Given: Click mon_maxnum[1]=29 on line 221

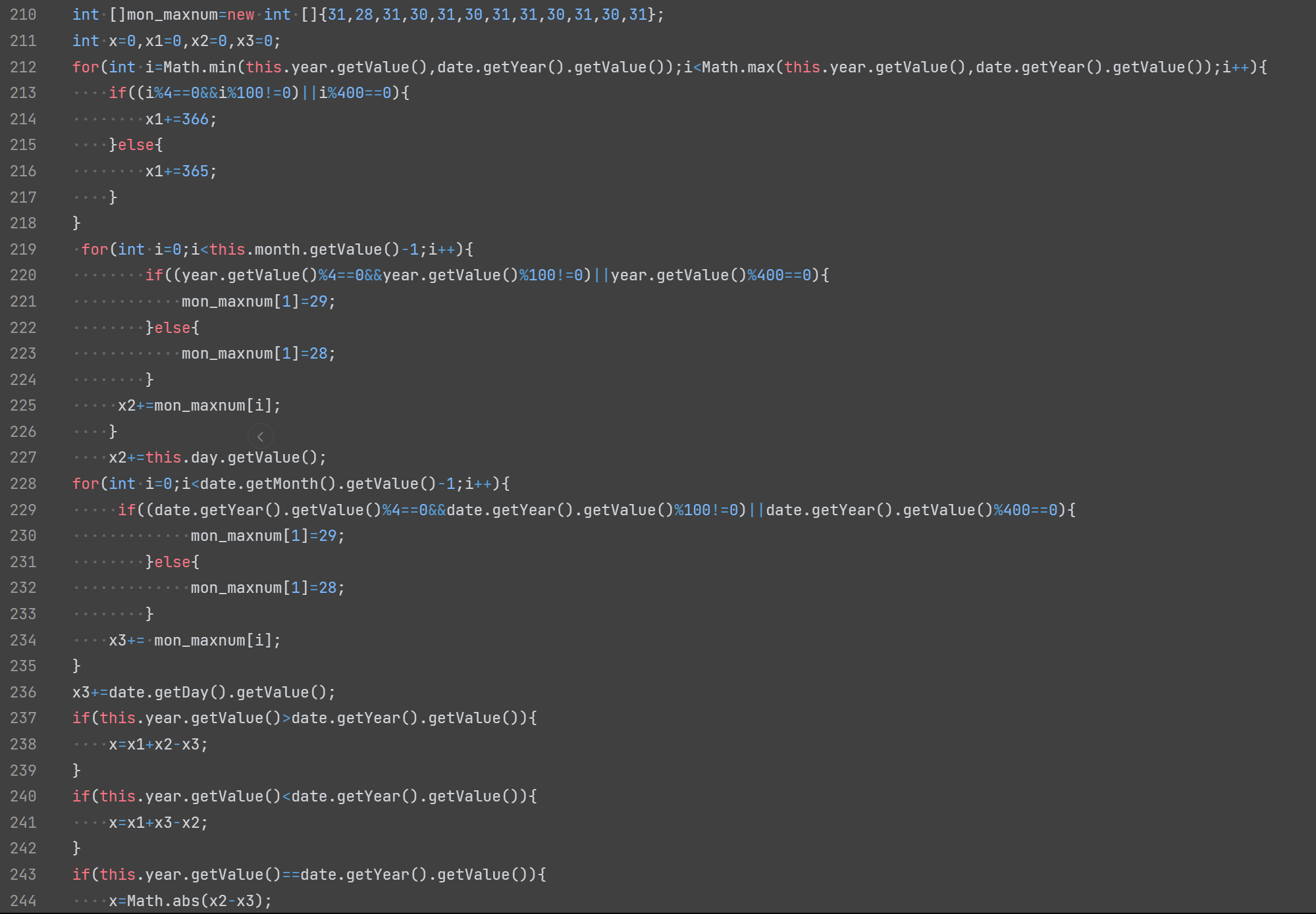Looking at the screenshot, I should point(258,301).
